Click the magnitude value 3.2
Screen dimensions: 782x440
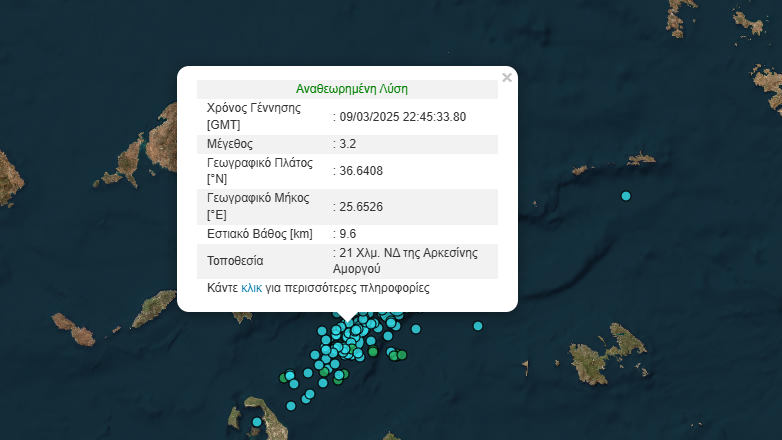pyautogui.click(x=347, y=144)
